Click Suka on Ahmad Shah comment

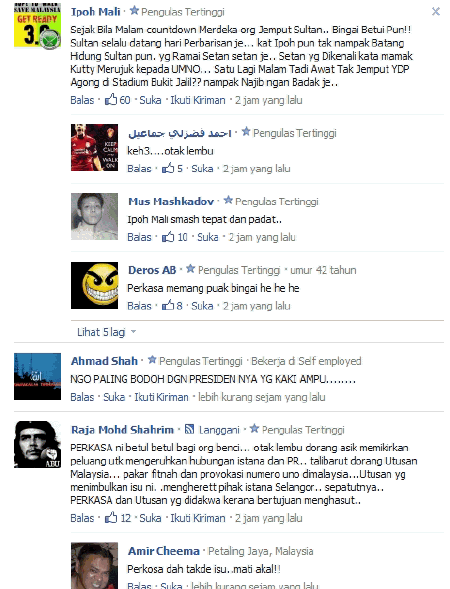[x=114, y=397]
